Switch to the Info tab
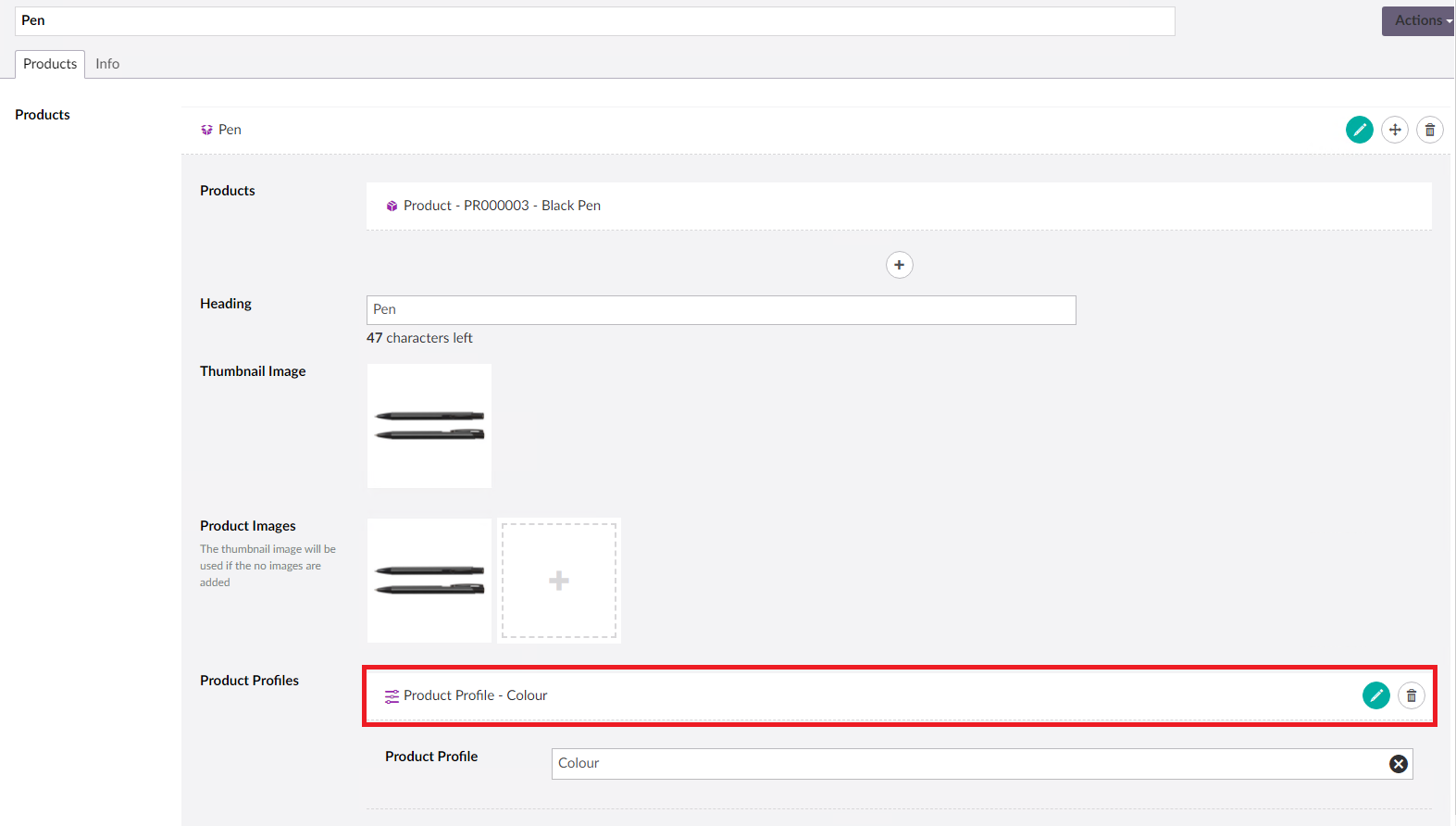The height and width of the screenshot is (826, 1456). (107, 64)
